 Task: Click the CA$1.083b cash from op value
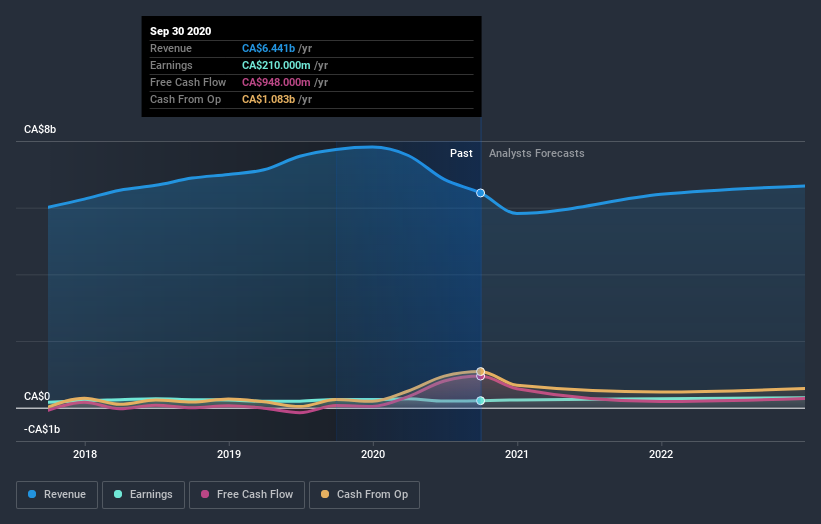click(268, 99)
